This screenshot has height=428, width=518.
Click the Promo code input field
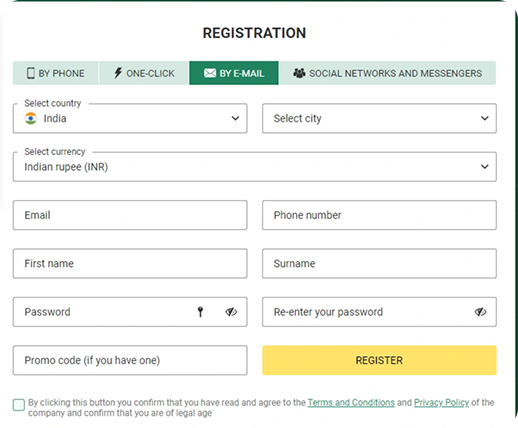[130, 360]
